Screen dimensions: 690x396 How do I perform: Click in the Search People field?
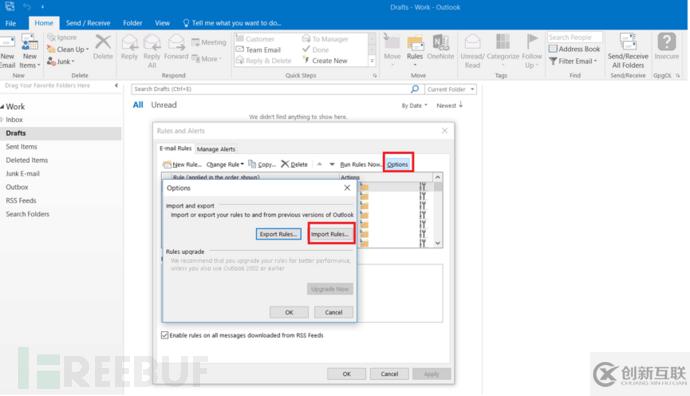(575, 37)
